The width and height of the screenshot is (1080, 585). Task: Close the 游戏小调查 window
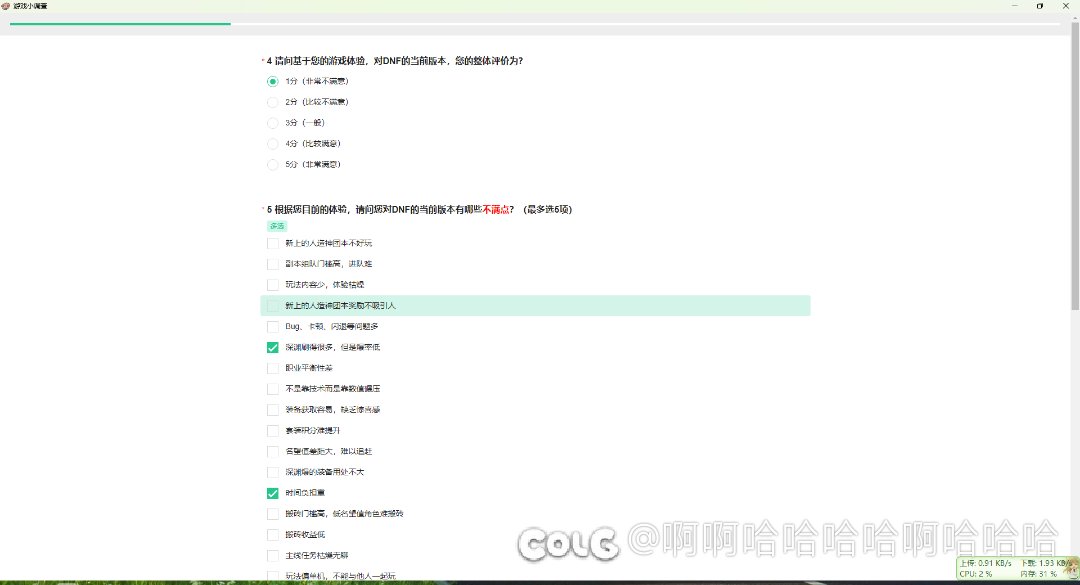[1066, 6]
